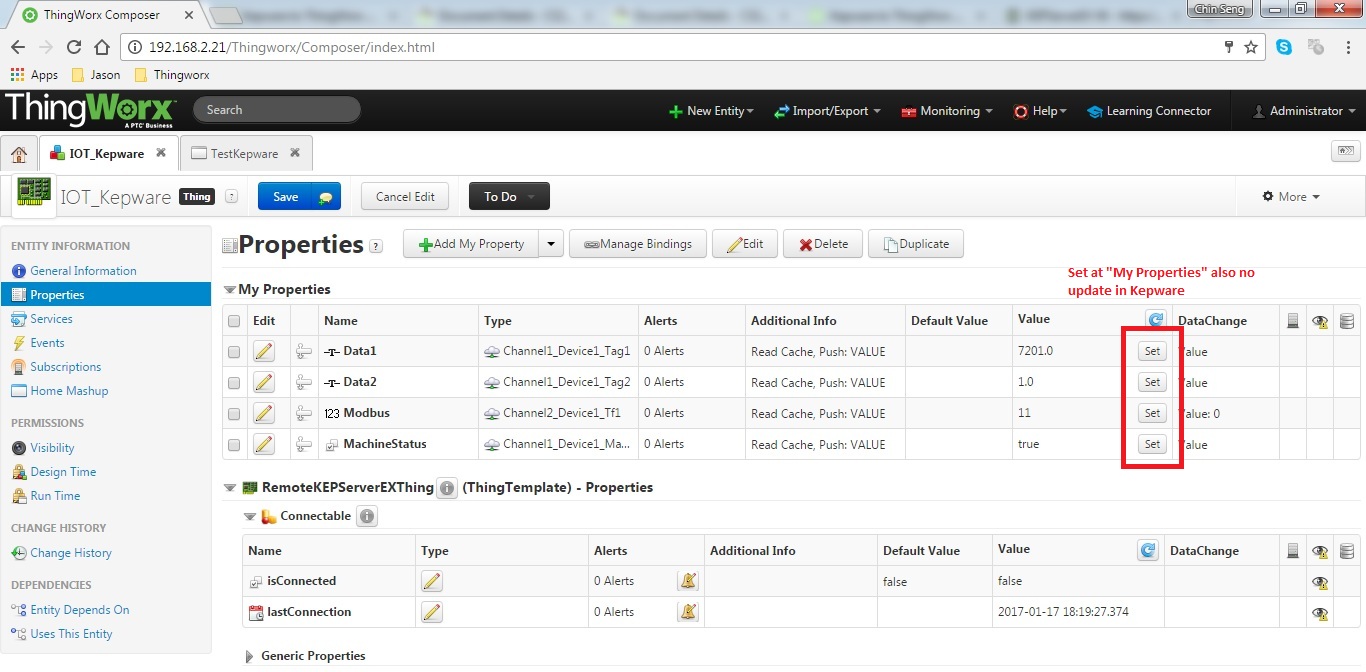The width and height of the screenshot is (1366, 672).
Task: Toggle the eye icon in isConnected row
Action: tap(1320, 582)
